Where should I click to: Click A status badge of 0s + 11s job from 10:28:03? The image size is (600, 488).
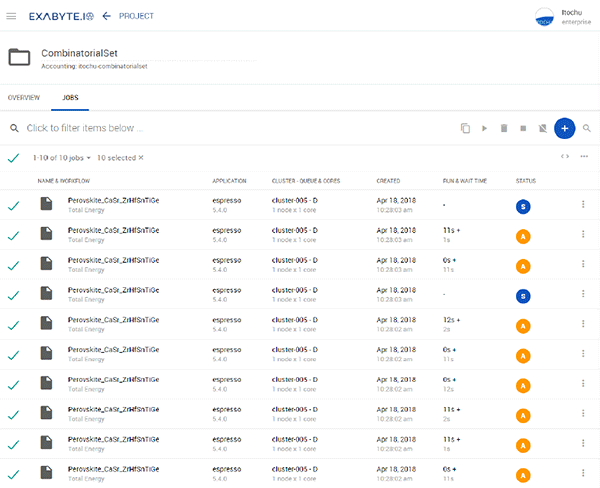click(x=523, y=266)
